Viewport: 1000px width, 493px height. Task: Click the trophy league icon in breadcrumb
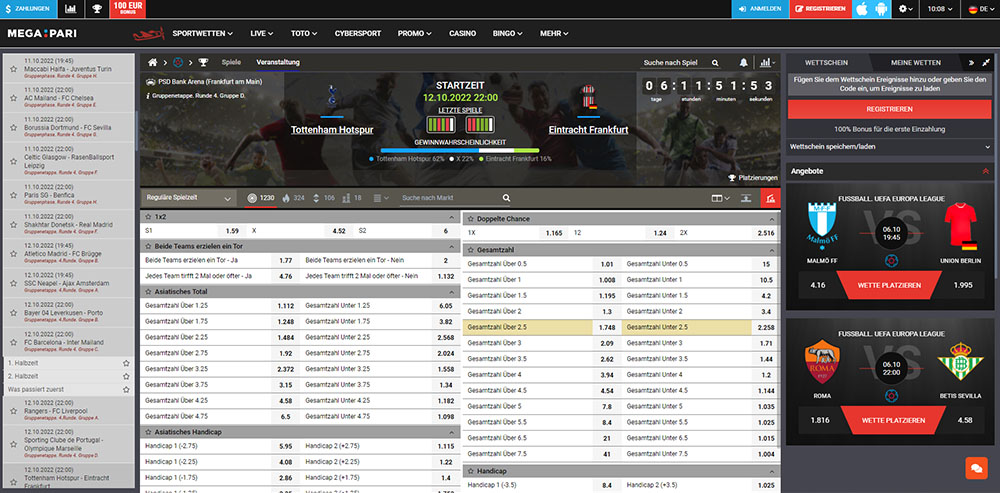click(x=203, y=63)
